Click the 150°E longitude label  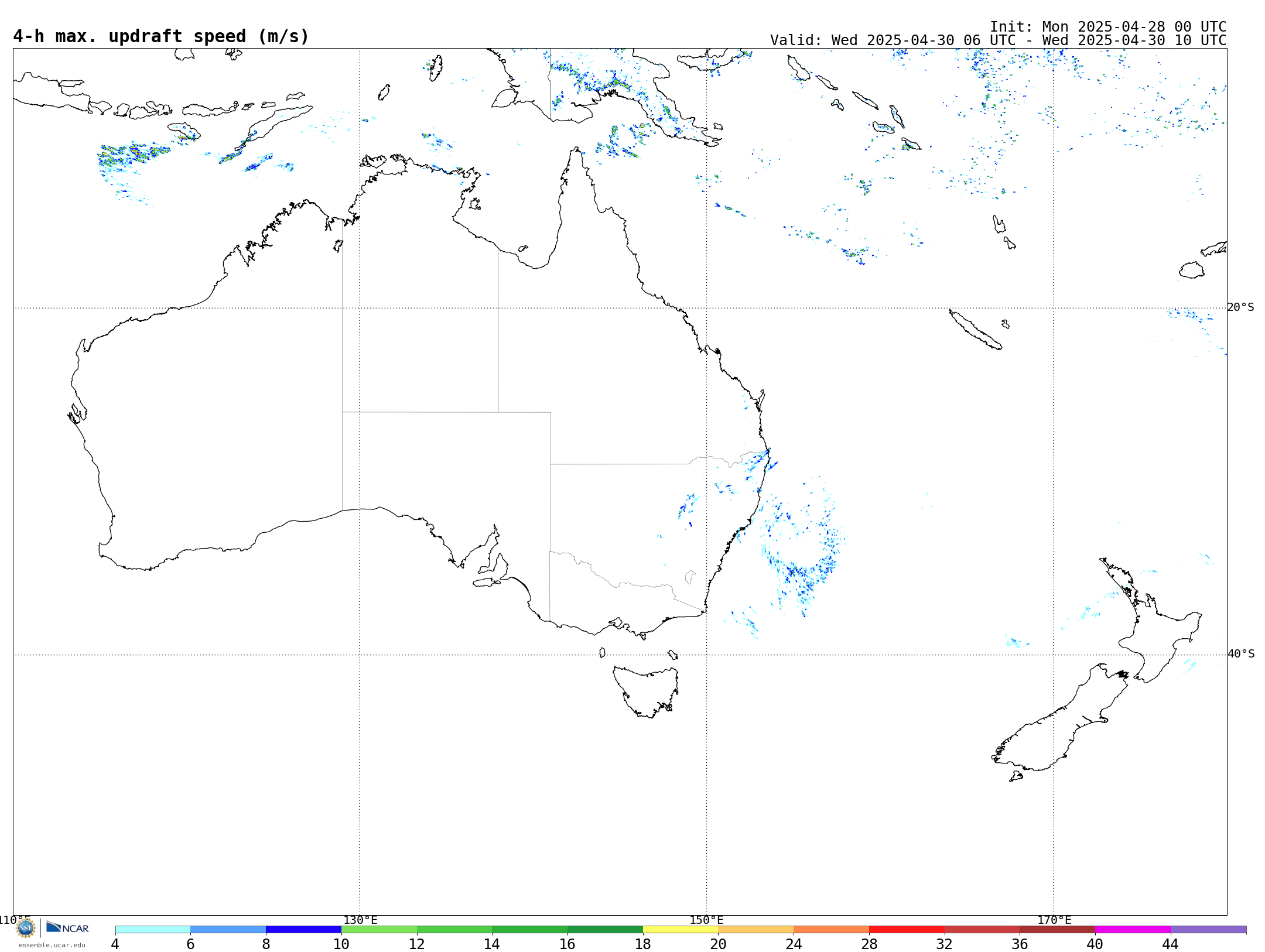(x=706, y=920)
